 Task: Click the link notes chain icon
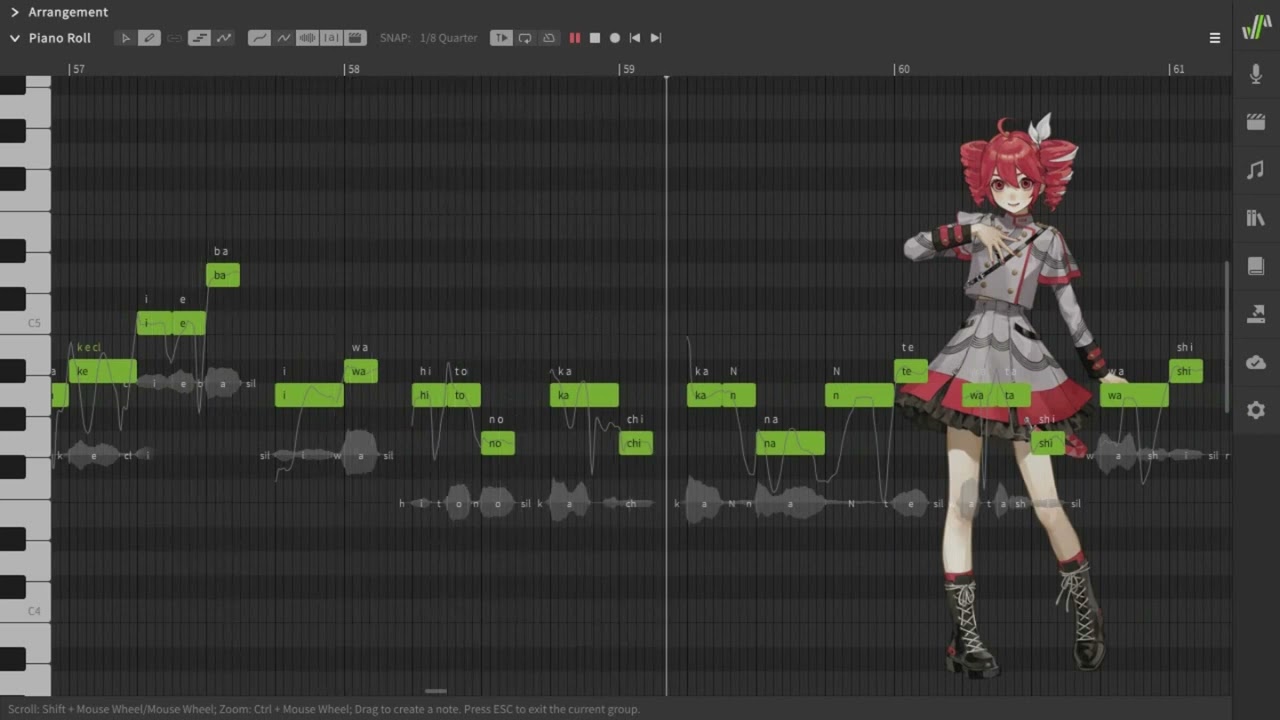(175, 38)
